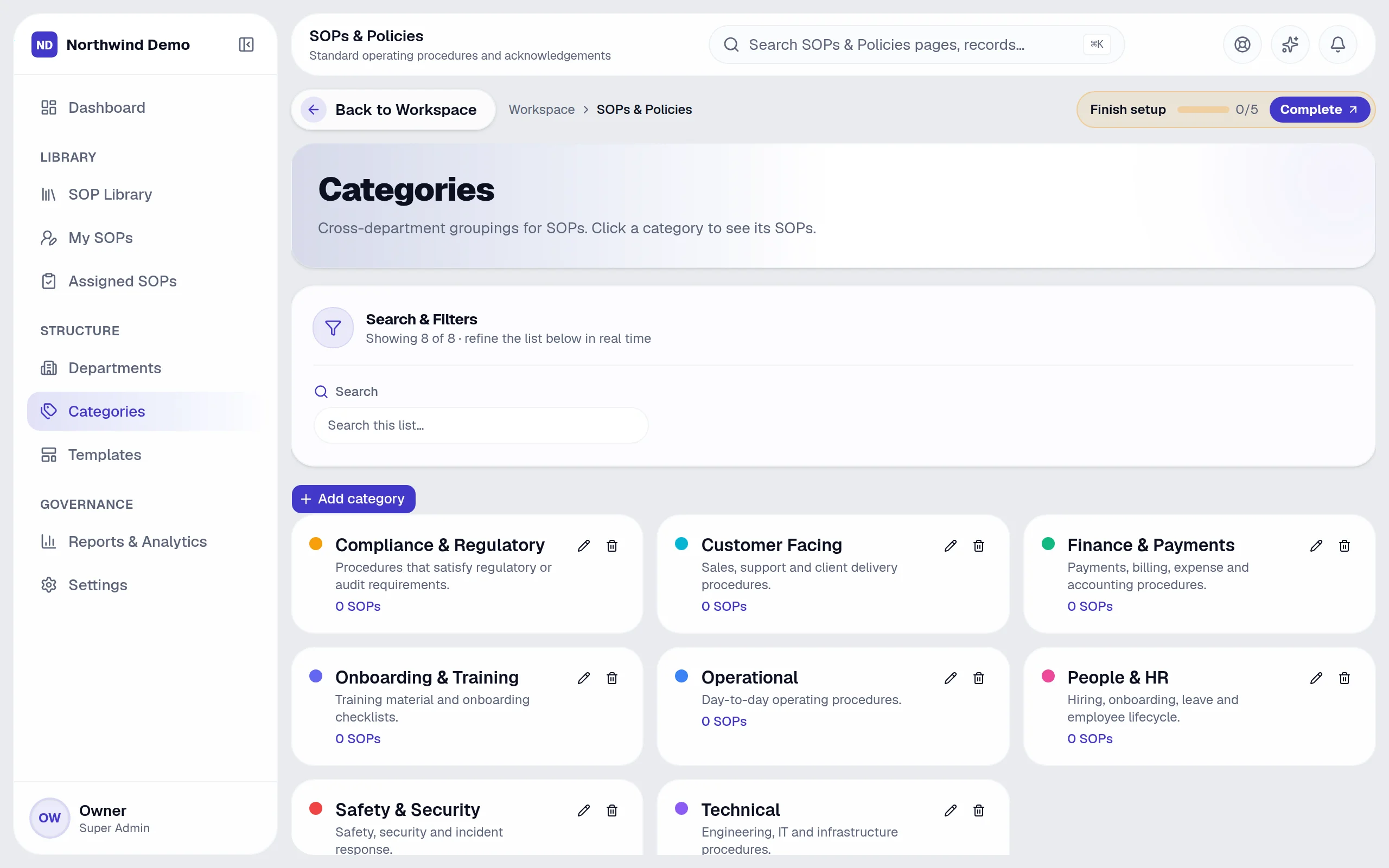Screen dimensions: 1389x868
Task: Delete the Technical category
Action: click(979, 810)
